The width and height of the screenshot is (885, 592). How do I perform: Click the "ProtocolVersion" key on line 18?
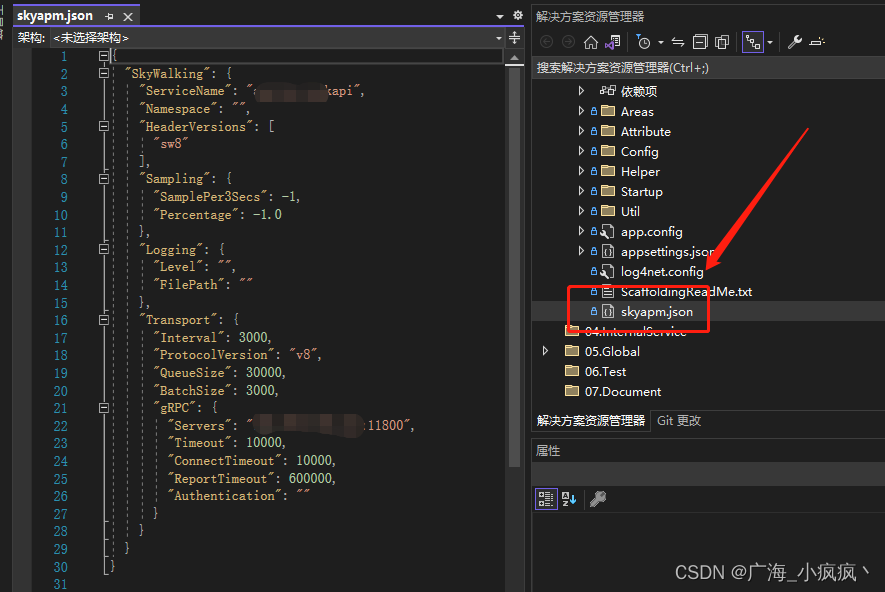[x=217, y=355]
